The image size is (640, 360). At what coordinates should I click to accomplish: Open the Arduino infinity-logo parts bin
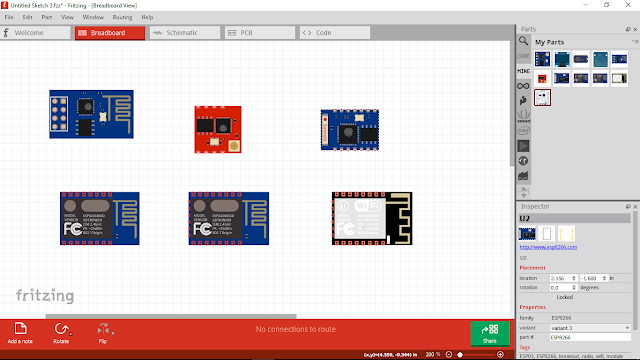523,86
